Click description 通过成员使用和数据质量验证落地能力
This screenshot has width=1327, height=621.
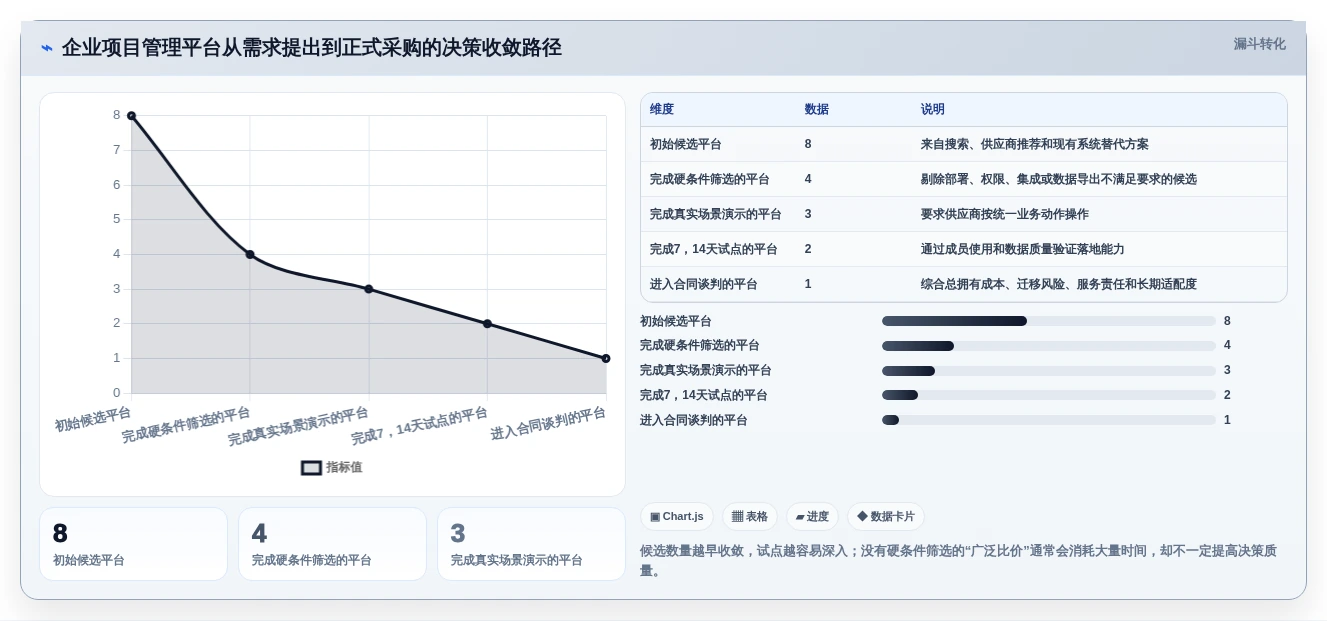click(1023, 249)
